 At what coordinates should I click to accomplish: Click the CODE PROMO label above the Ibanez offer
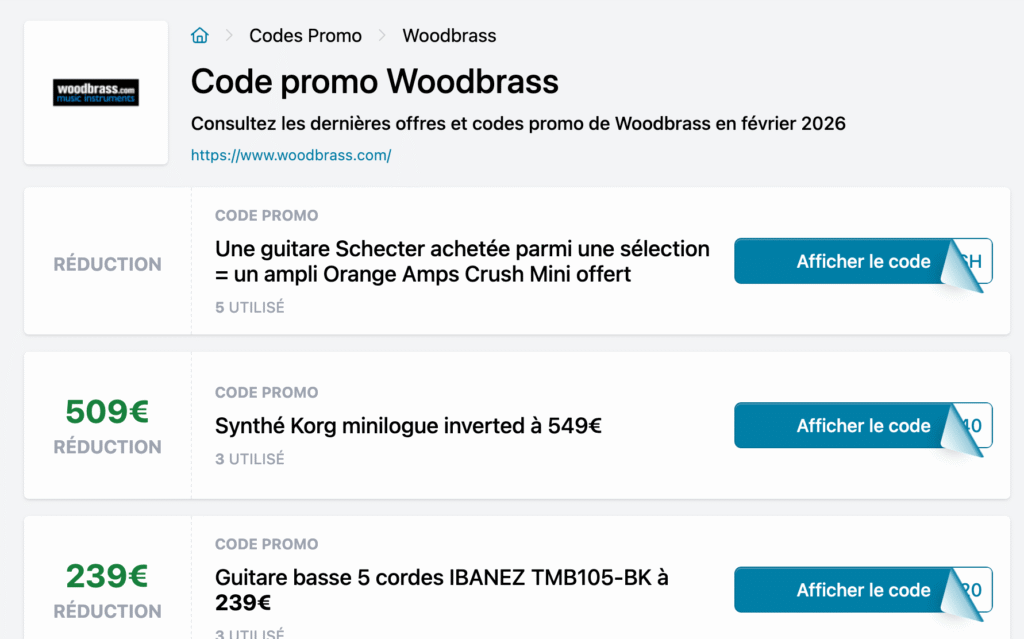point(266,544)
